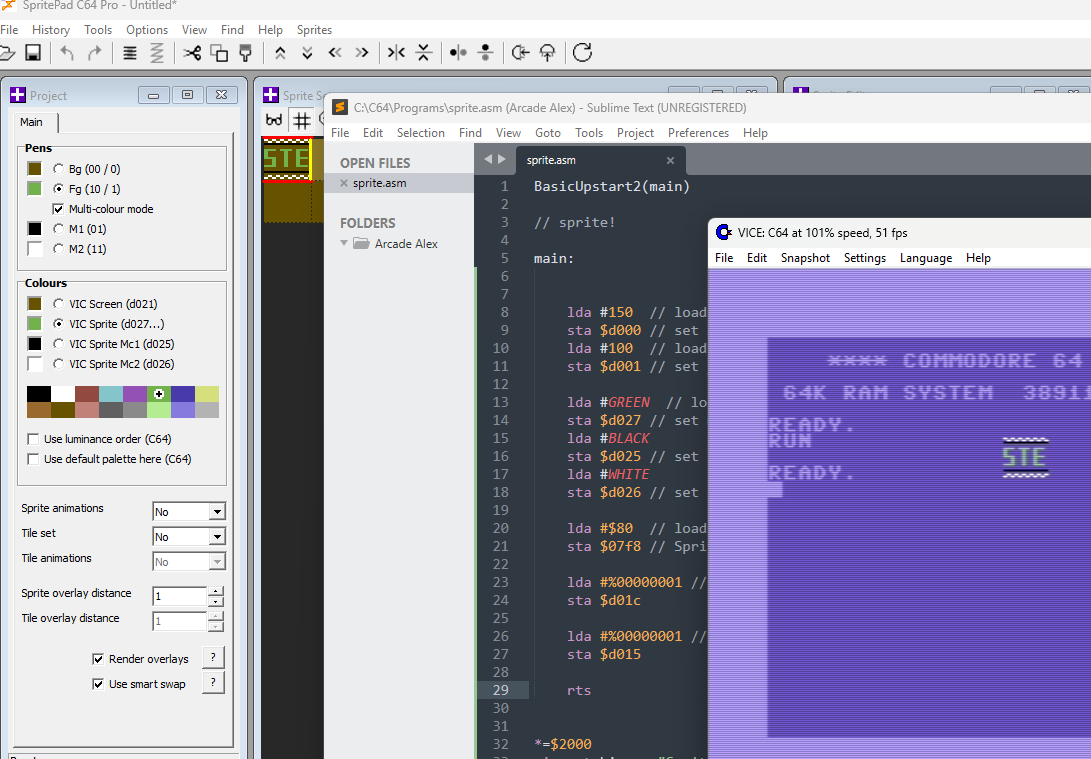Click the undo arrow icon
The height and width of the screenshot is (759, 1091).
67,53
